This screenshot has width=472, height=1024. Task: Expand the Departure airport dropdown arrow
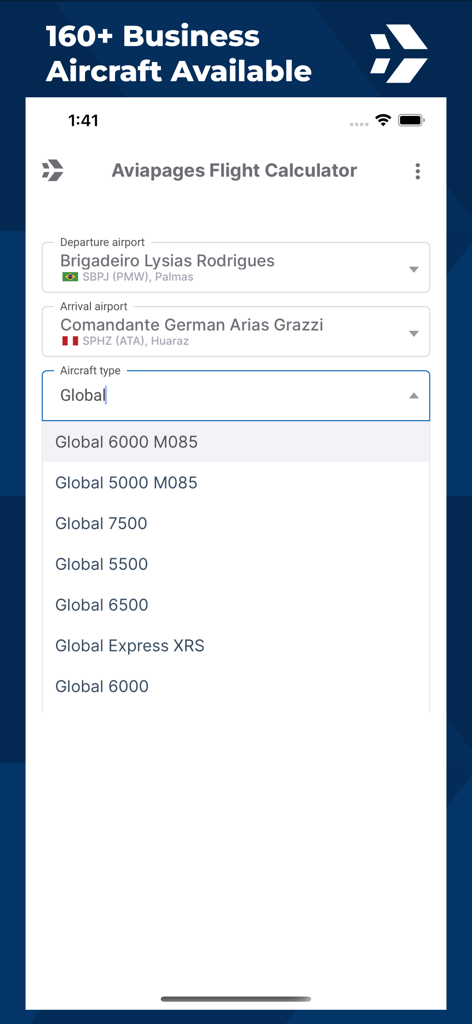(x=413, y=269)
